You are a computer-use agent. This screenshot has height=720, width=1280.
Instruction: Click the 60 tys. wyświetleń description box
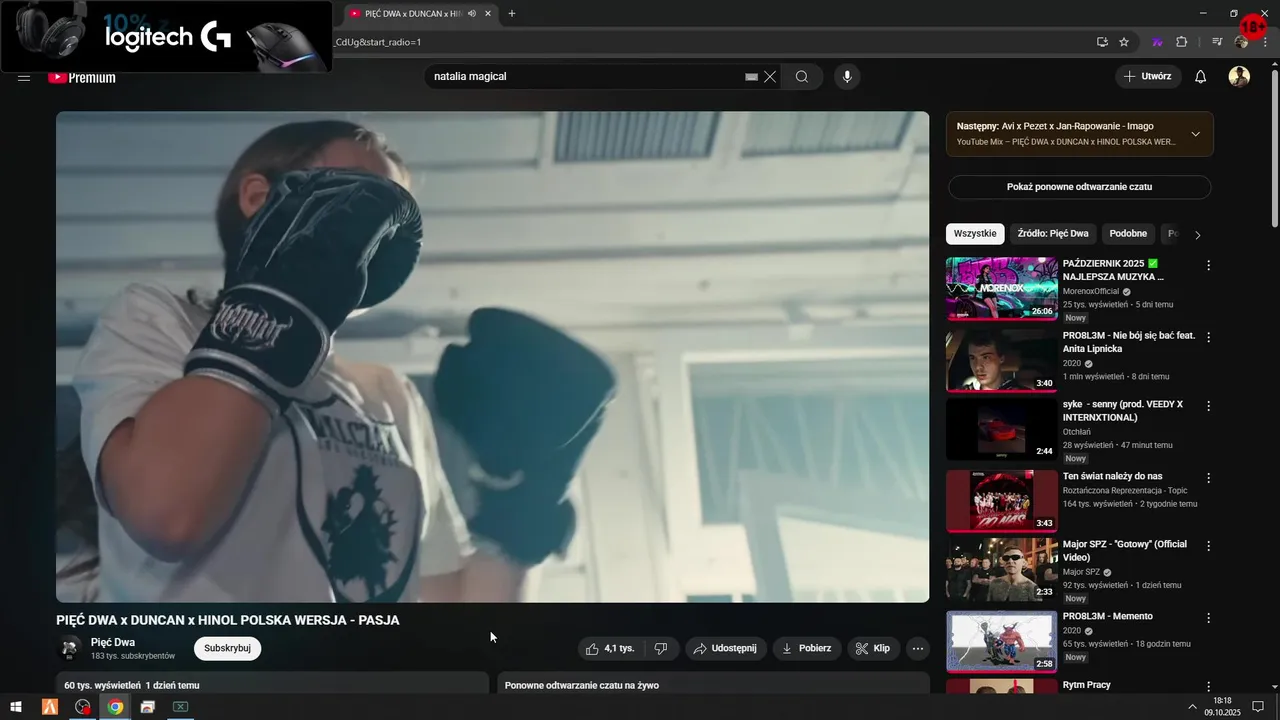273,683
